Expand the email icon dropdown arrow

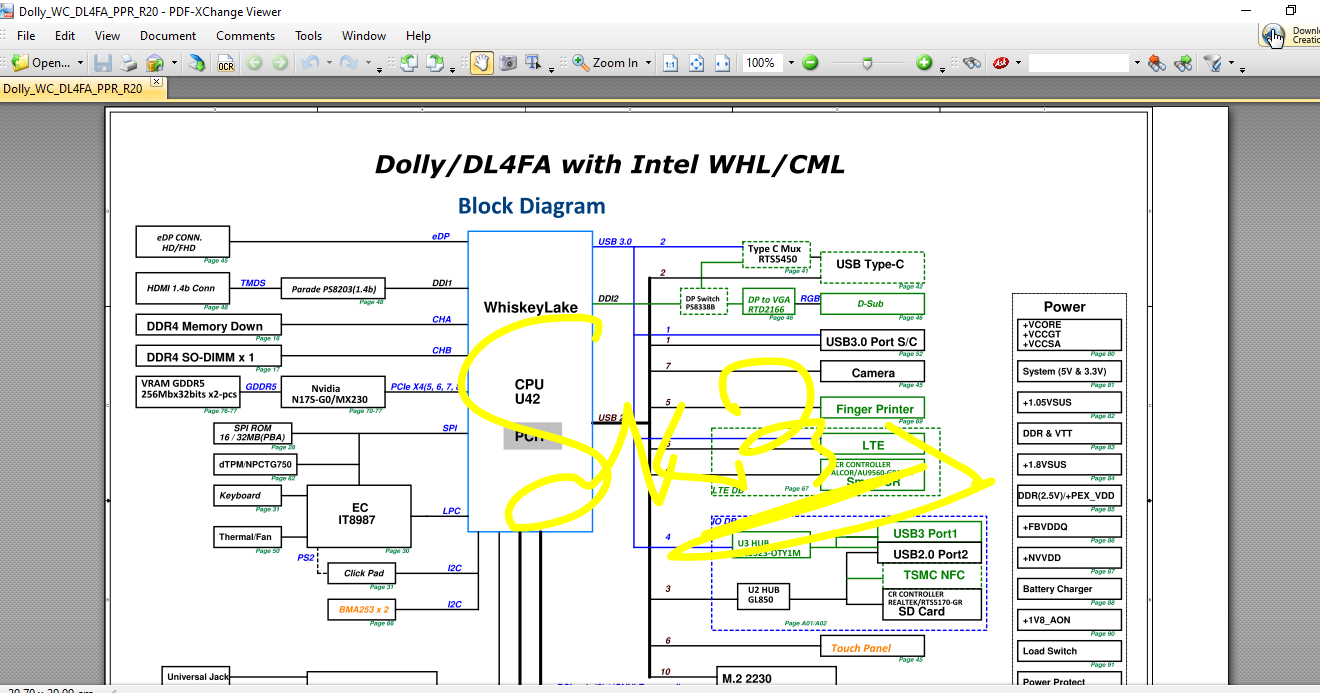174,62
